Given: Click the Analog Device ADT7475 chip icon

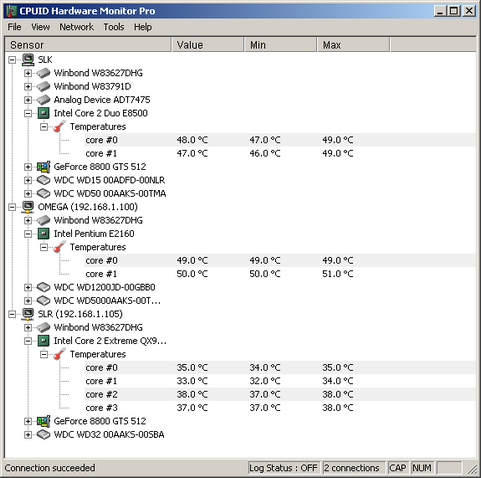Looking at the screenshot, I should tap(43, 100).
